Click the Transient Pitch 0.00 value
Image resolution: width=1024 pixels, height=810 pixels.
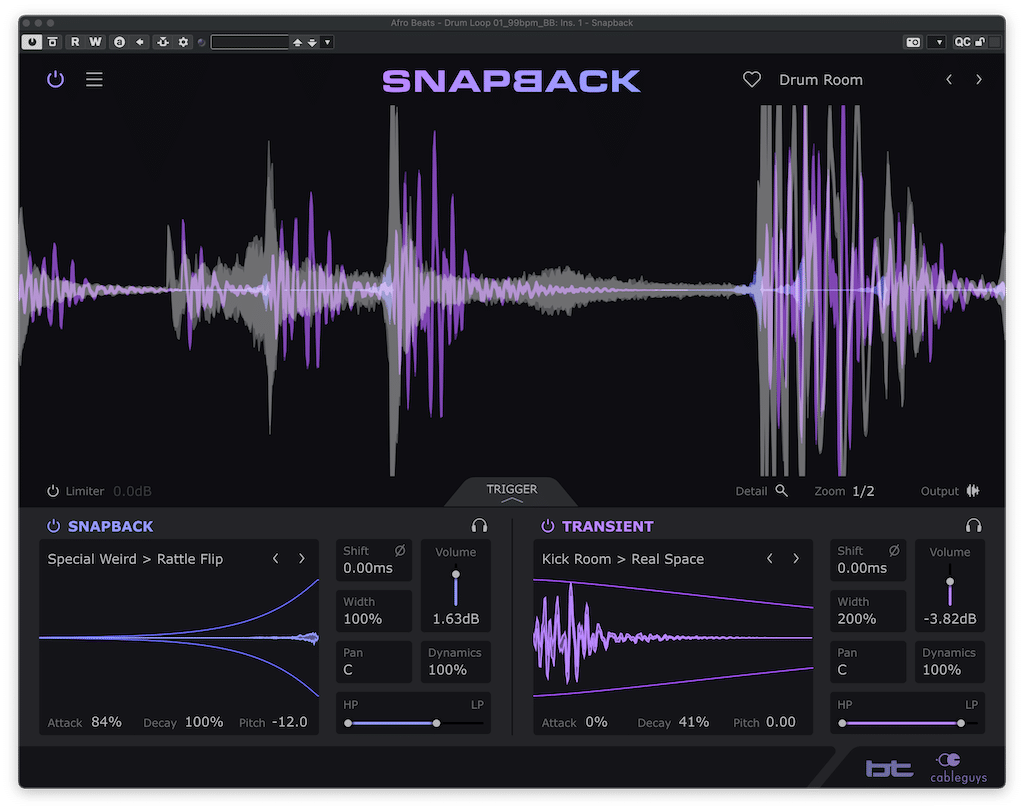pos(780,722)
